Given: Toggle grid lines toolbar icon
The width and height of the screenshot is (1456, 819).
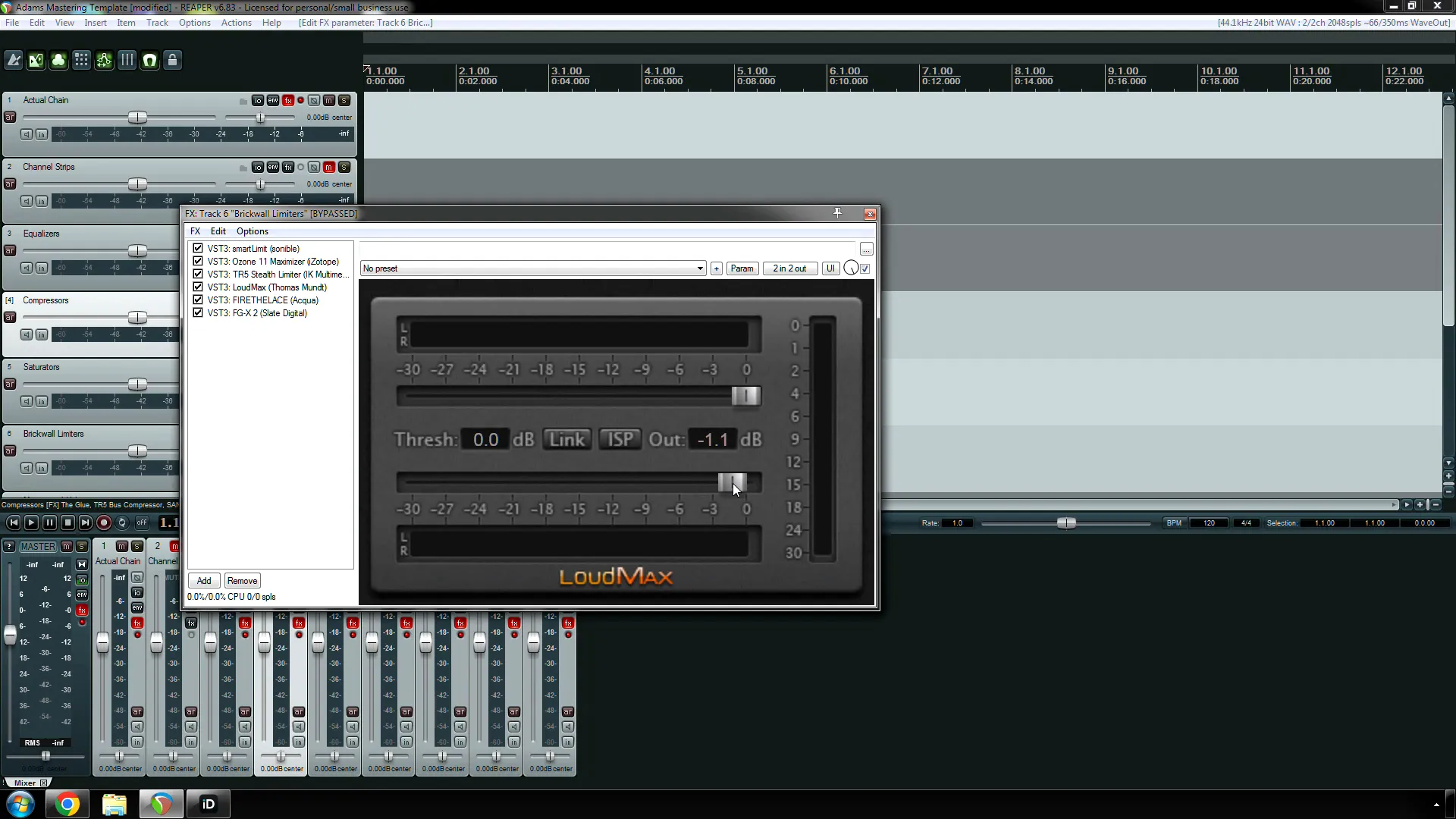Looking at the screenshot, I should pos(127,60).
